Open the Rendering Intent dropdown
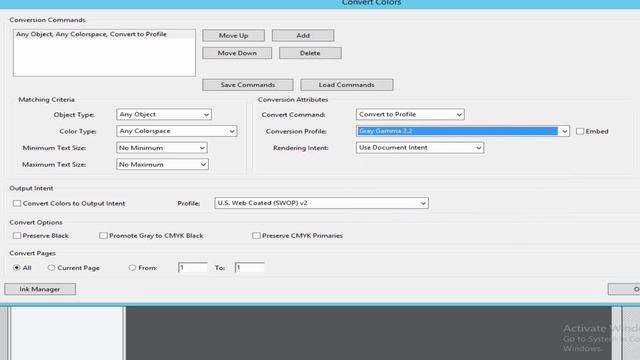 420,148
